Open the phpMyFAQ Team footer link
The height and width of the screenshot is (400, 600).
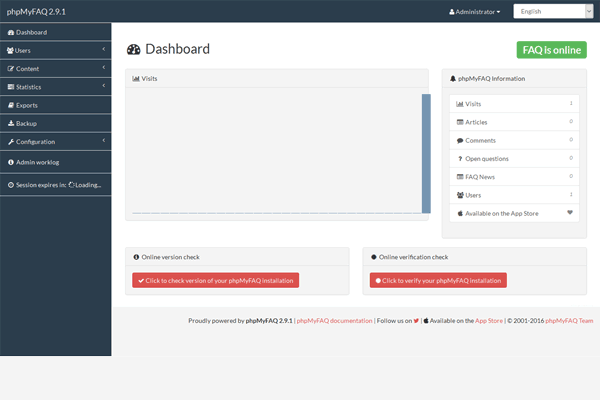tap(569, 321)
